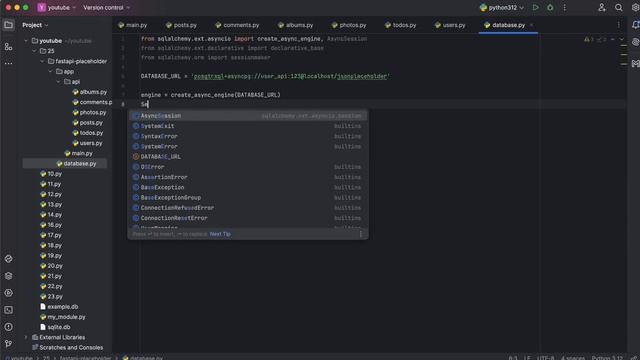Open the AI Assistant tool window icon

635,42
